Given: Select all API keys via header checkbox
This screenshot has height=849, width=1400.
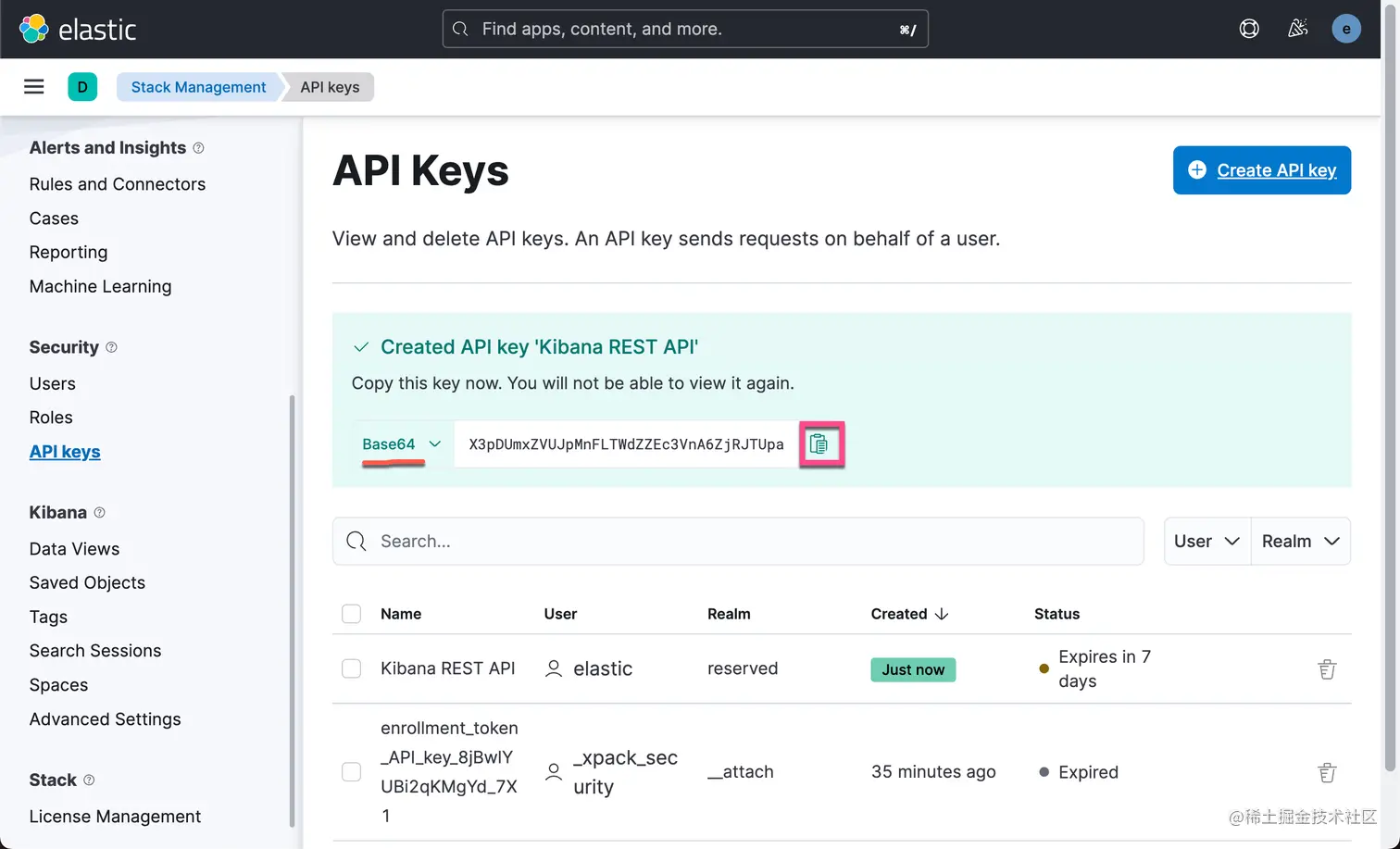Looking at the screenshot, I should (x=351, y=613).
